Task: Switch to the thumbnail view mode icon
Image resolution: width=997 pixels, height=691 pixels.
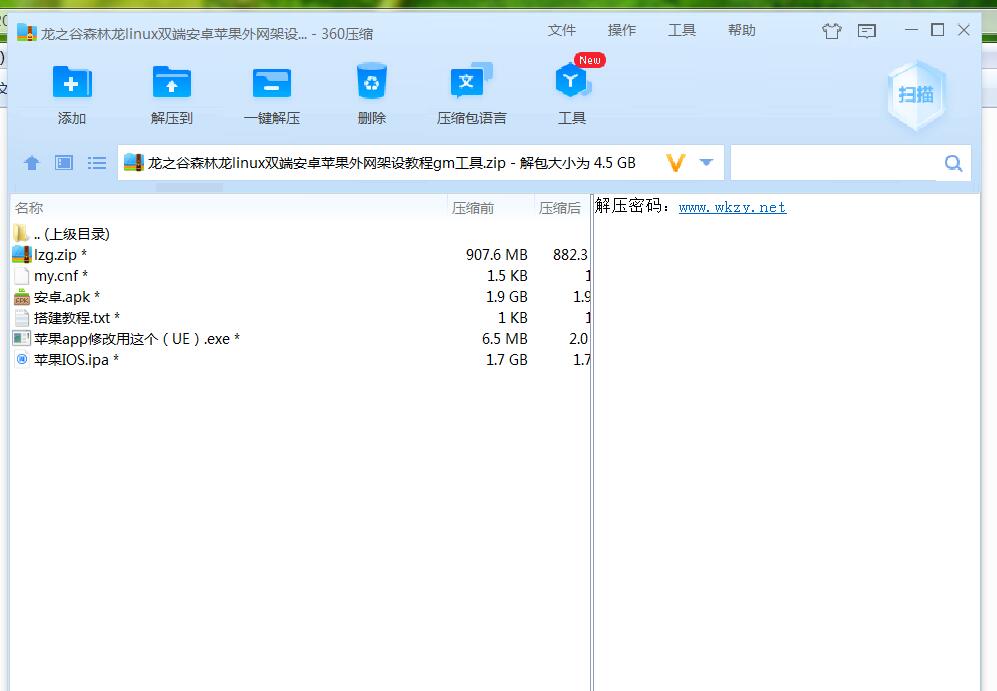Action: [x=64, y=163]
